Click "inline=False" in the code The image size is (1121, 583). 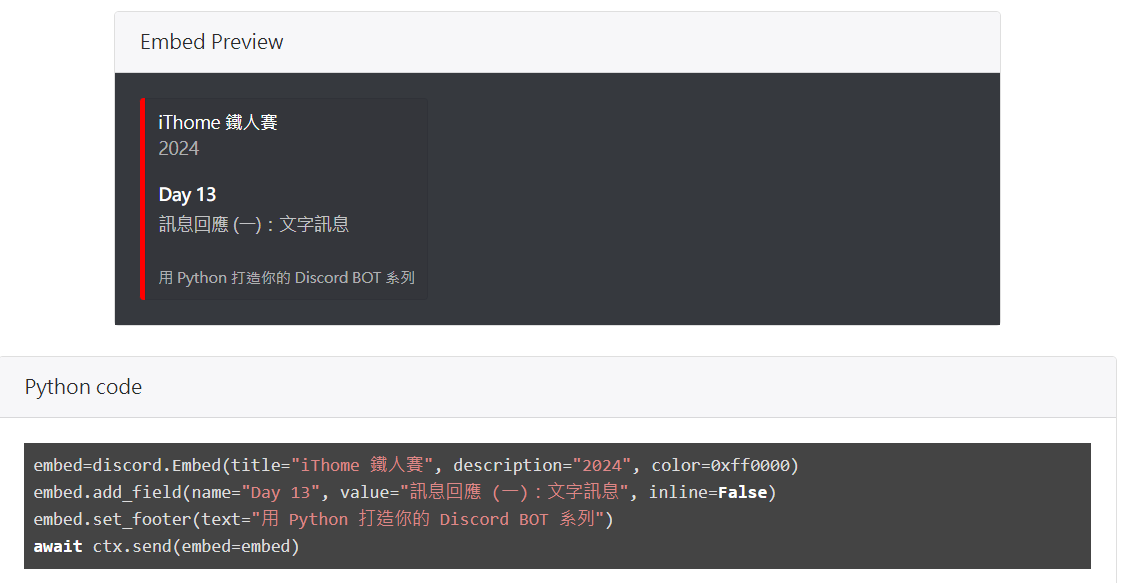708,492
